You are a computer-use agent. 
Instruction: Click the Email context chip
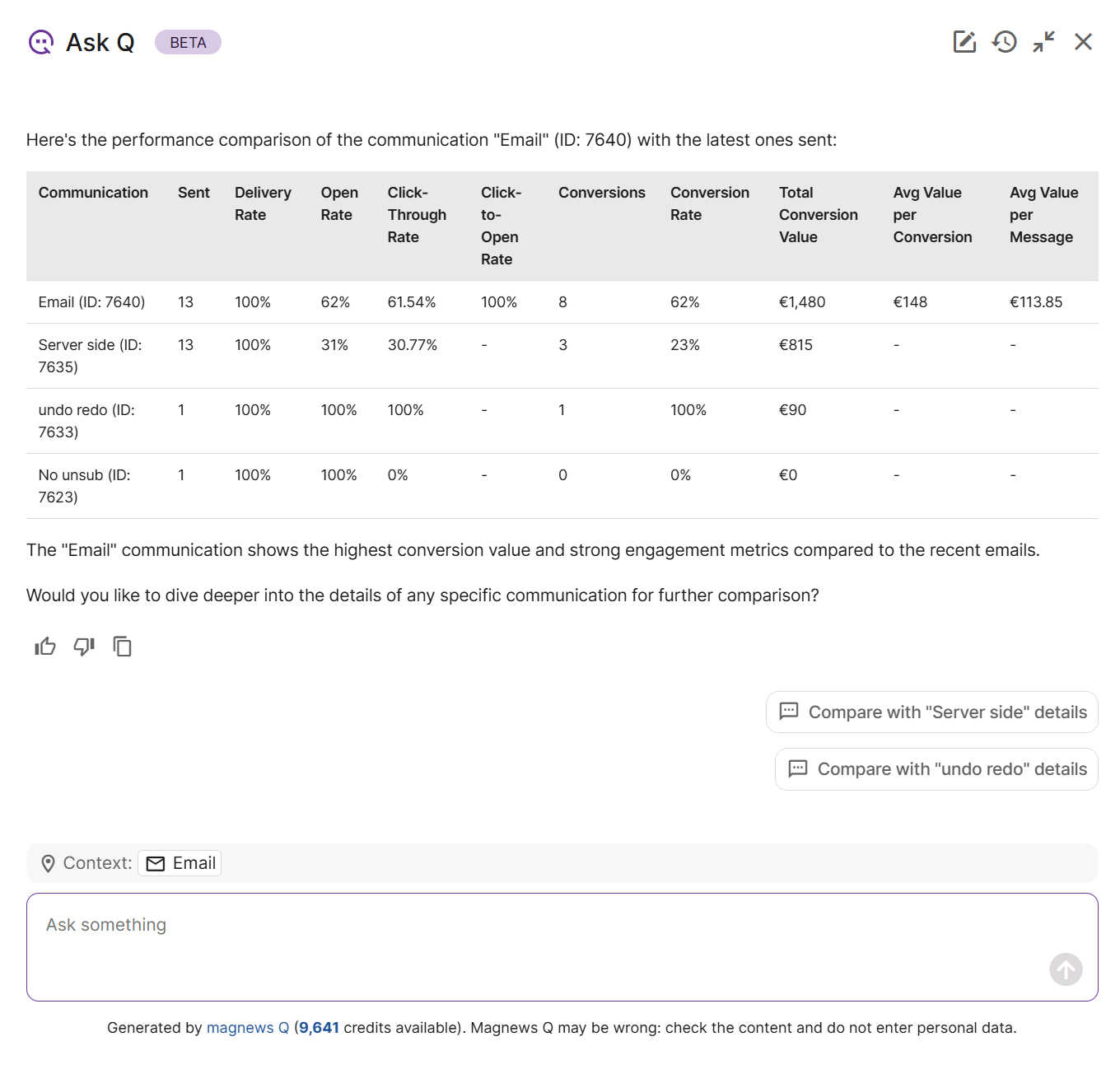pyautogui.click(x=180, y=863)
